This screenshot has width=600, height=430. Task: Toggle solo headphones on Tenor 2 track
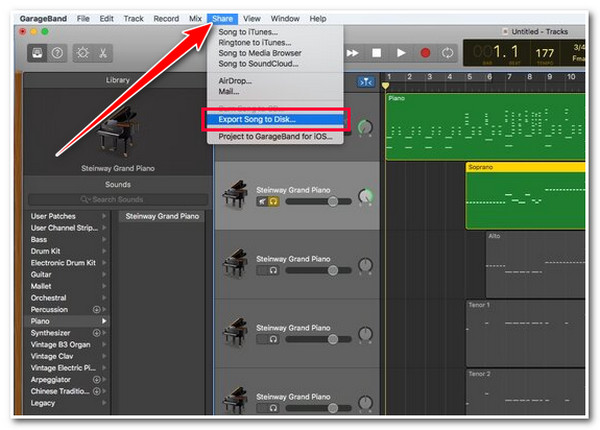pos(273,408)
